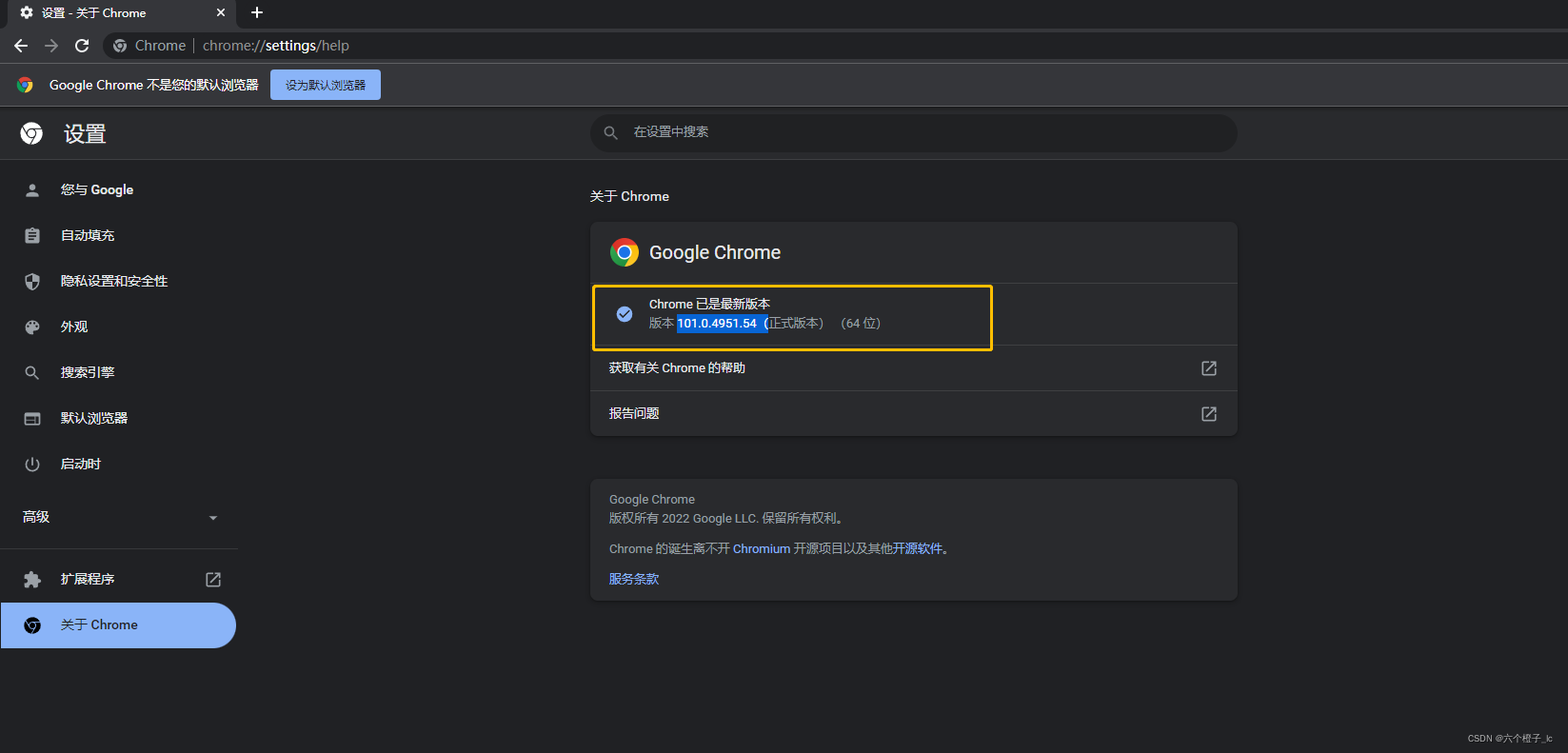Click the browser window icon beside 默认浏览器
The width and height of the screenshot is (1568, 753).
(32, 418)
